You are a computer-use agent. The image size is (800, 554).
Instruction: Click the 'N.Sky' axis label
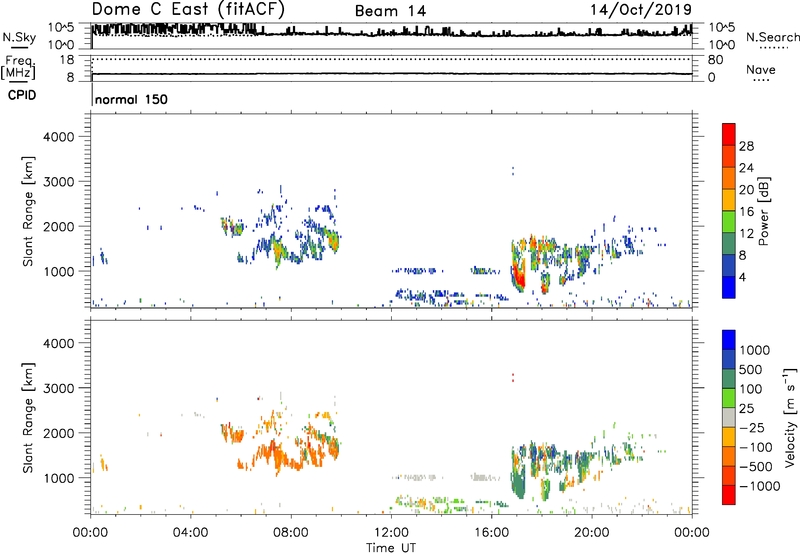(19, 37)
